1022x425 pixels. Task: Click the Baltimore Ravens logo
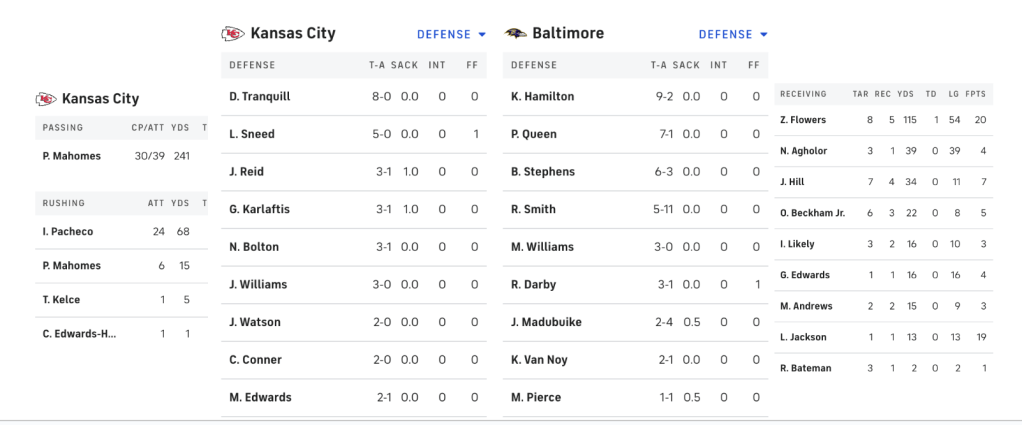tap(516, 34)
